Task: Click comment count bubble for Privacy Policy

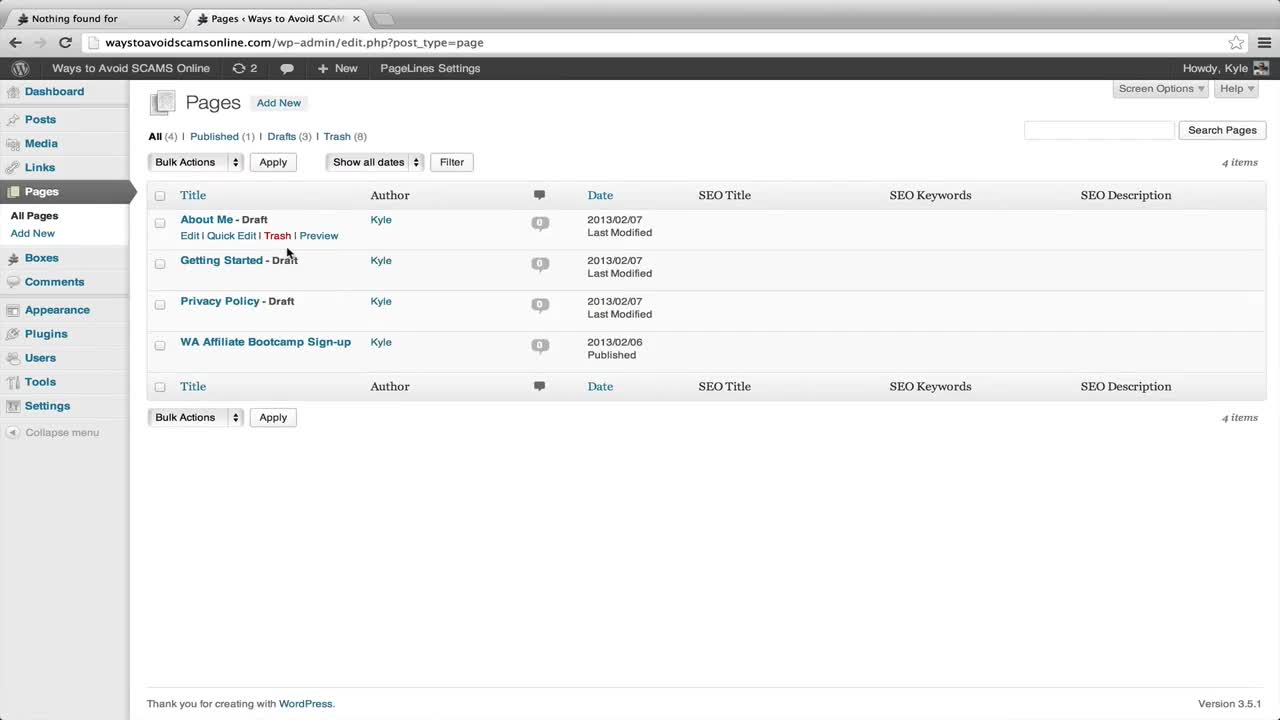Action: (x=540, y=305)
